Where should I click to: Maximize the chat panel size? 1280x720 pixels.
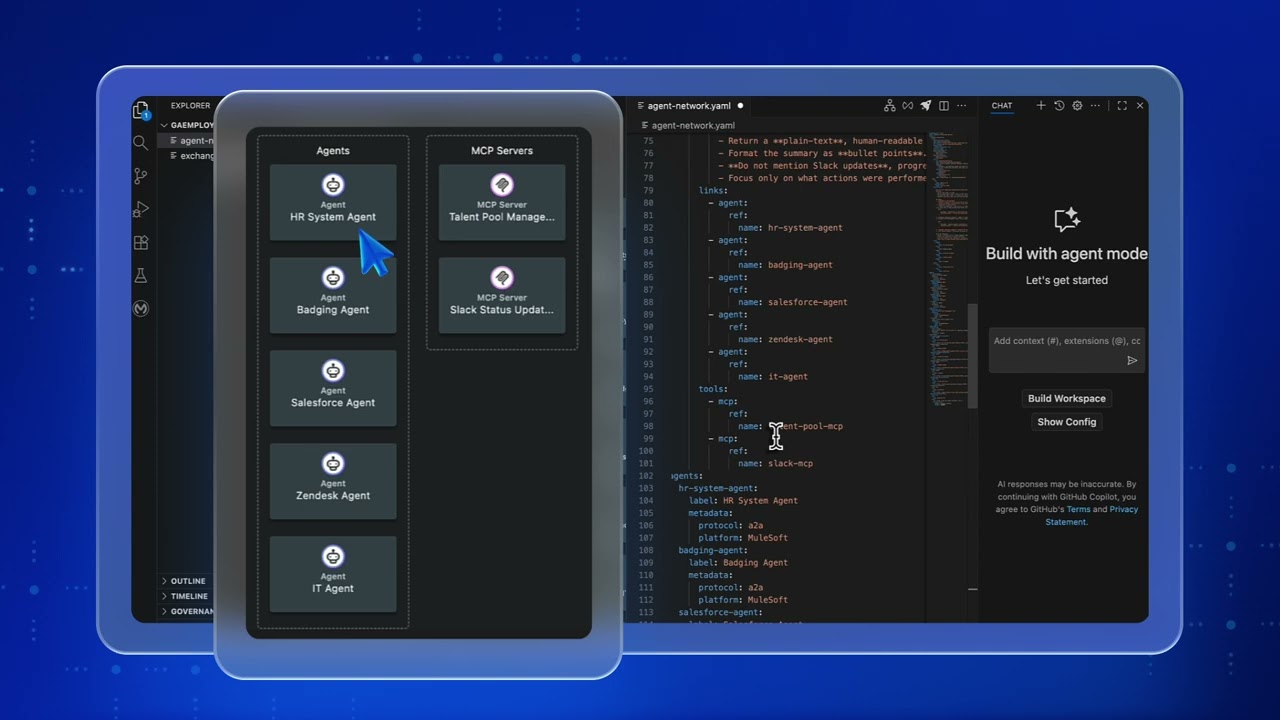pyautogui.click(x=1122, y=106)
